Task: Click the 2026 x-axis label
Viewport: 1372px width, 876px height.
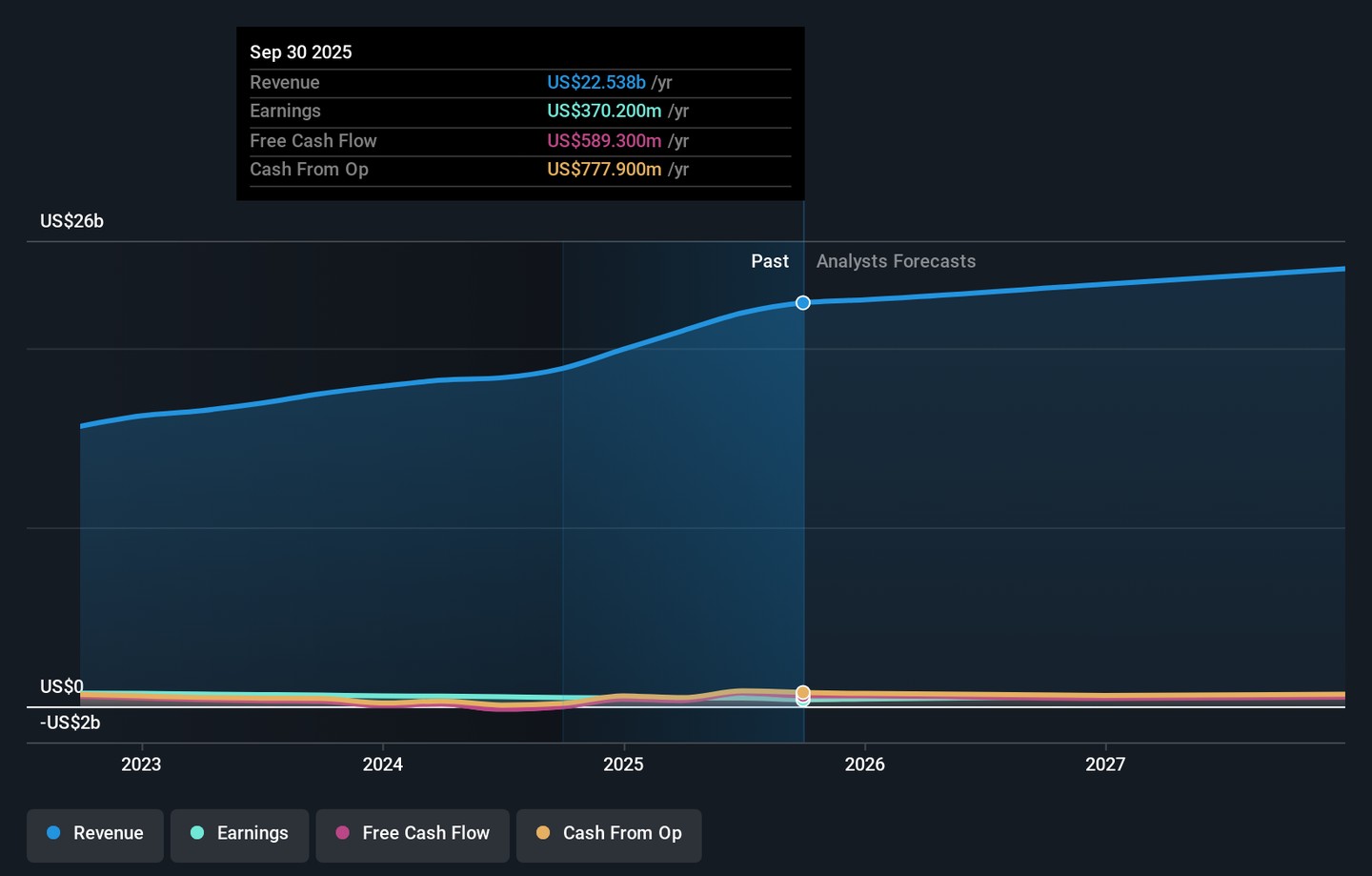Action: [864, 764]
